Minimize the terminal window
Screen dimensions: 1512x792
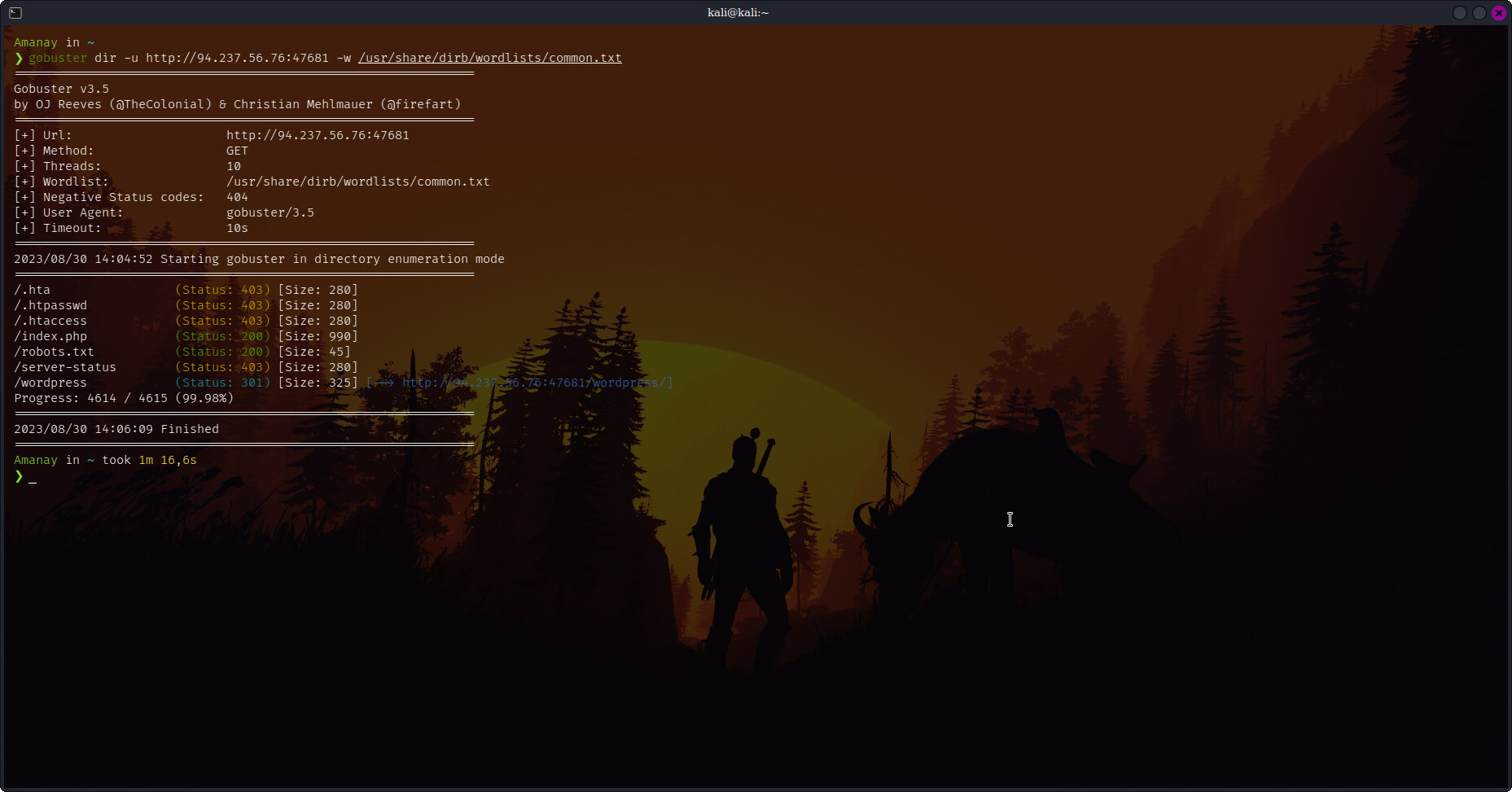(x=1459, y=13)
